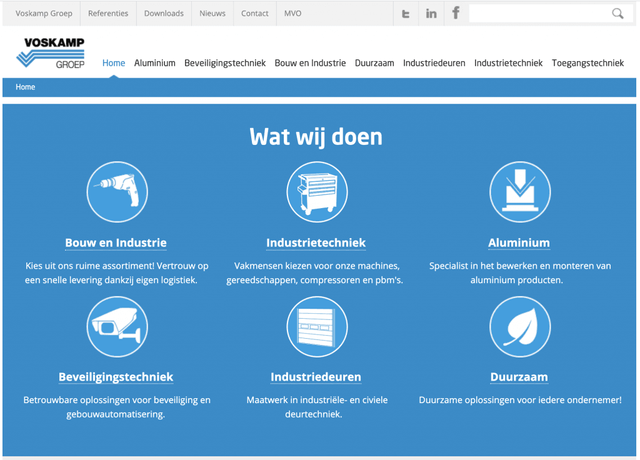The image size is (640, 460).
Task: Click text 'Kies uit ons ruime assortiment!'
Action: pos(90,266)
